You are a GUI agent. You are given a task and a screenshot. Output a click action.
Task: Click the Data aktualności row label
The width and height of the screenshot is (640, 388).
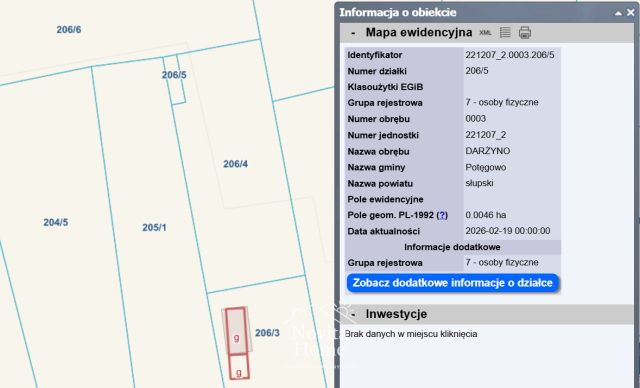(384, 231)
